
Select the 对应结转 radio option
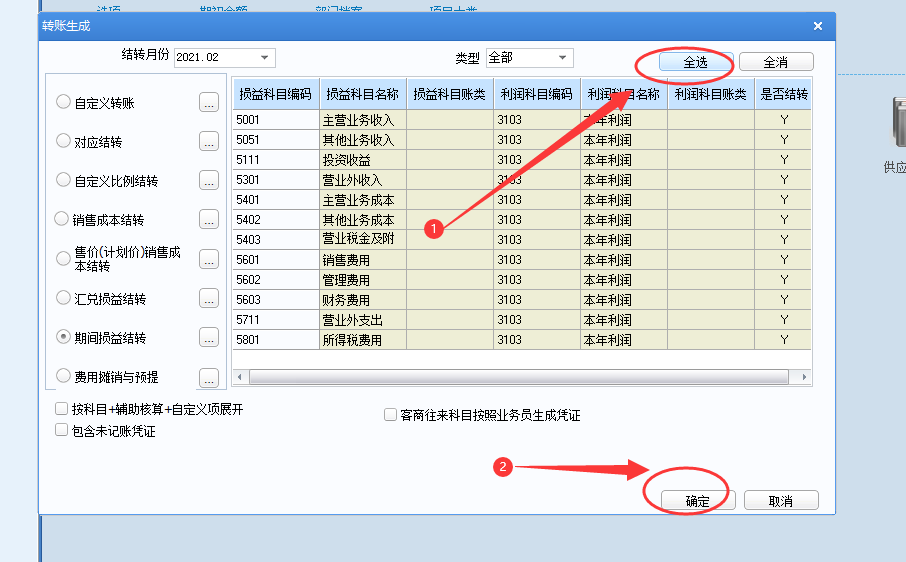[x=63, y=141]
